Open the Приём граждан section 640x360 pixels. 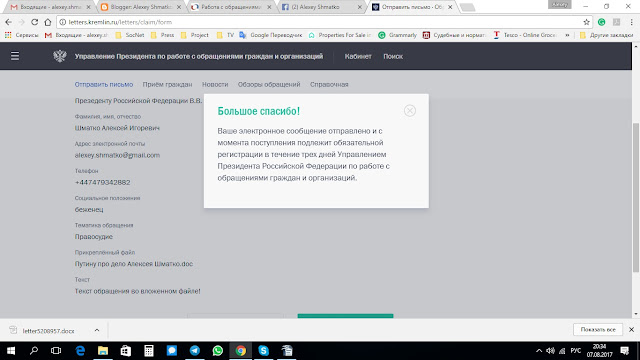click(x=167, y=84)
